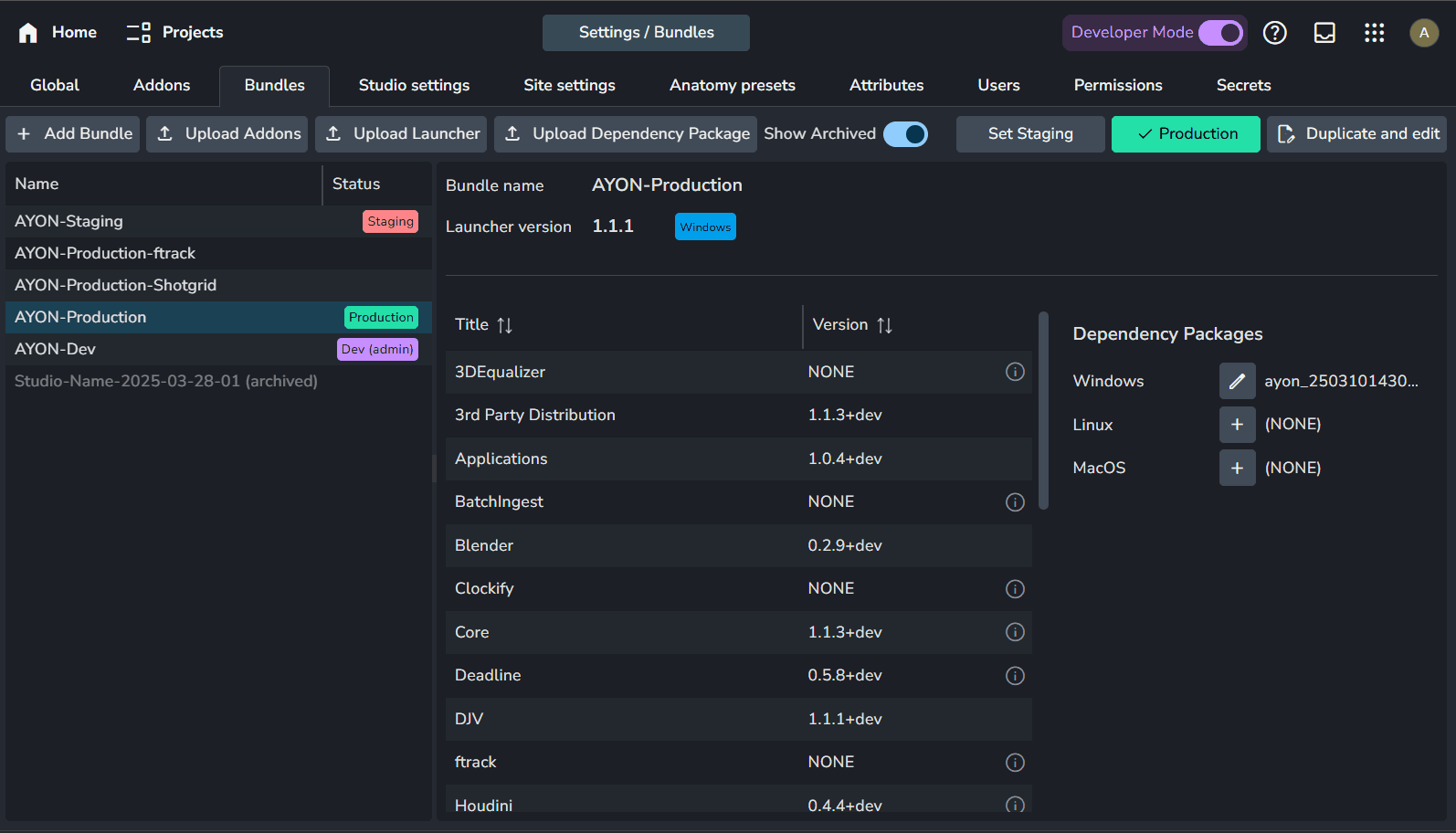Click Upload Dependency Package button
The image size is (1456, 833).
point(626,134)
